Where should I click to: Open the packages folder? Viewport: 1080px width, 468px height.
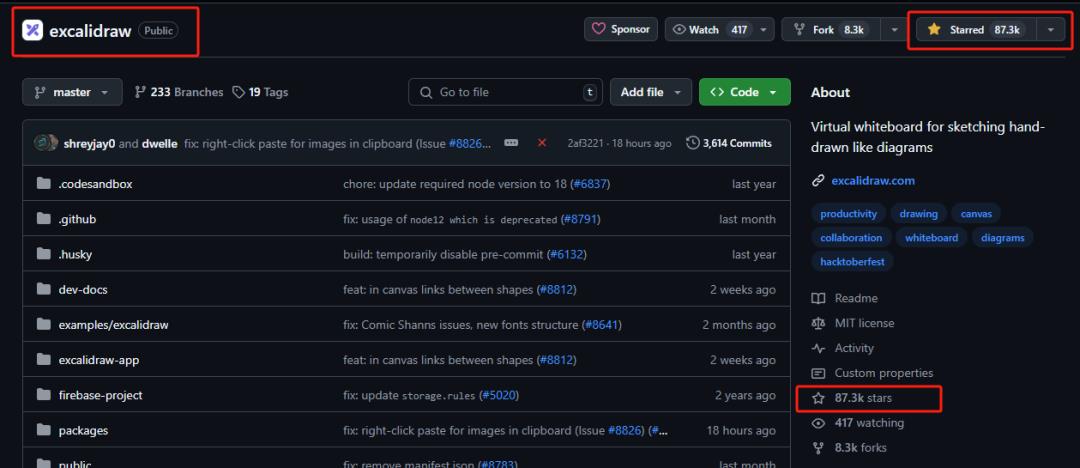83,430
